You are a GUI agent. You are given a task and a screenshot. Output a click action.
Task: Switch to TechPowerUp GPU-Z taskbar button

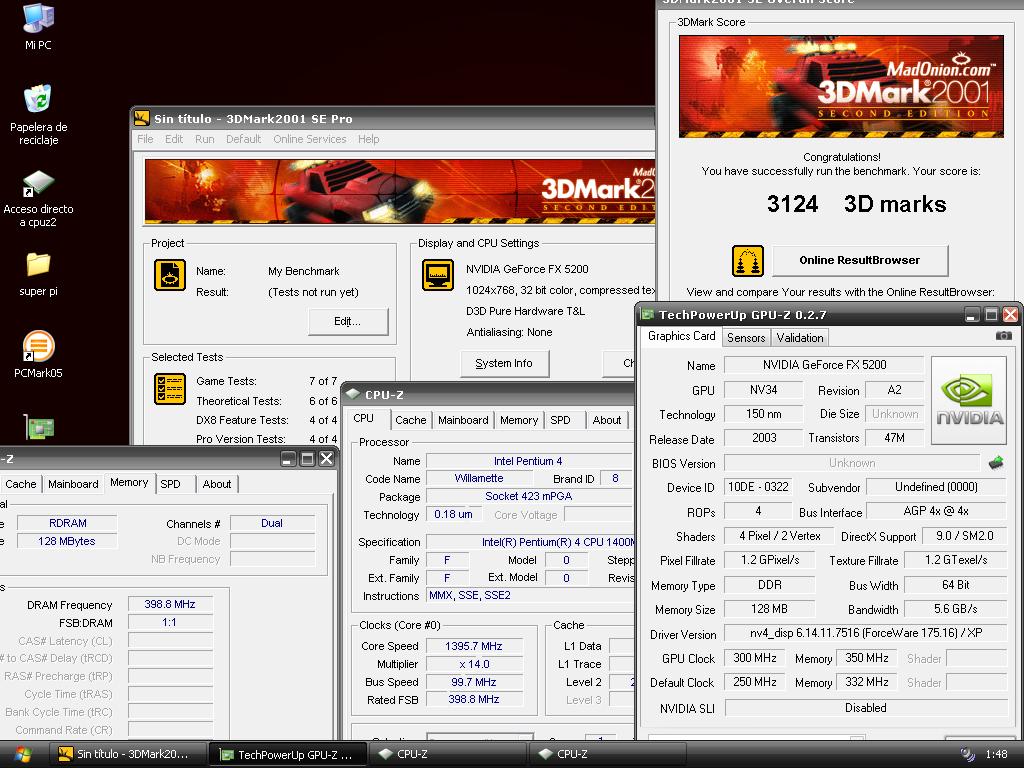[x=289, y=754]
